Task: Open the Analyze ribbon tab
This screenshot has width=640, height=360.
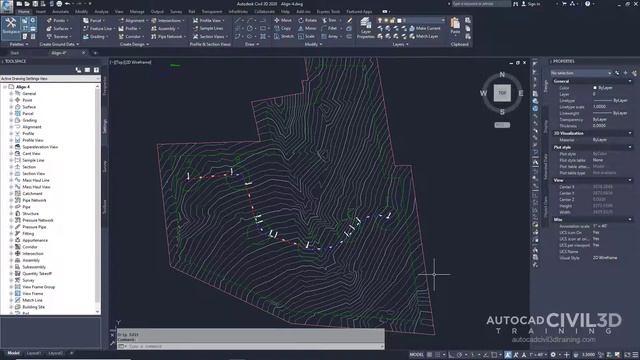Action: click(x=101, y=12)
